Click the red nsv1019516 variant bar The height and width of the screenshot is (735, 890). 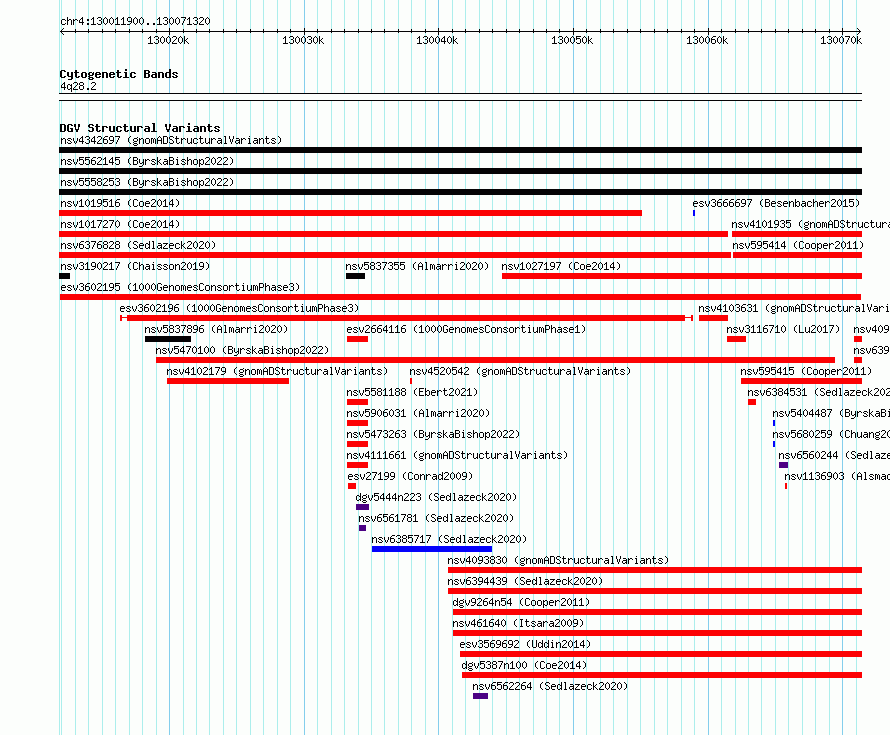click(x=350, y=213)
